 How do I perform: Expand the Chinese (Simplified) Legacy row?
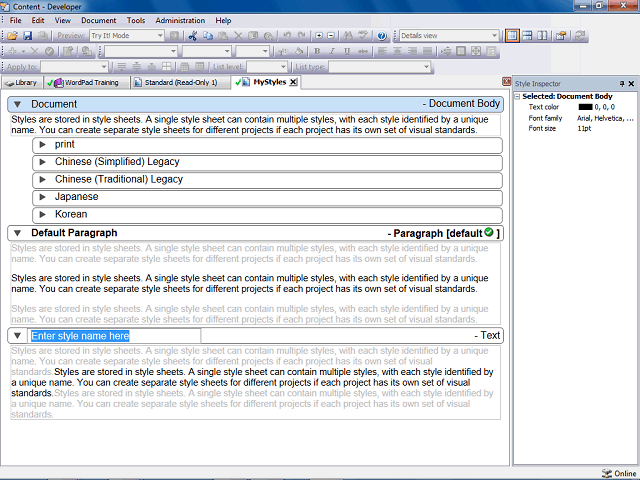click(42, 162)
